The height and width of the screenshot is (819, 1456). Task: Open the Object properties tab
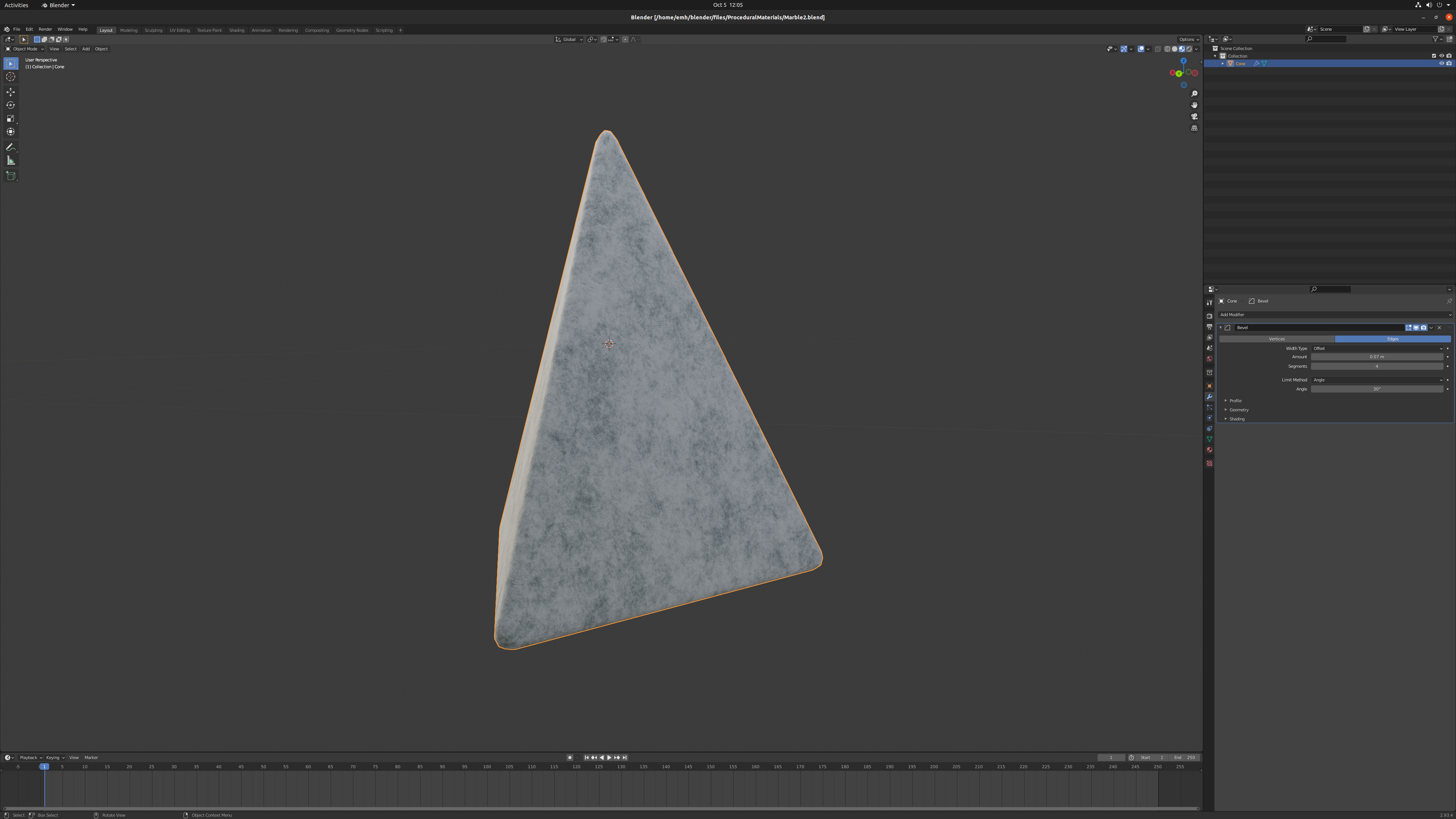1210,386
